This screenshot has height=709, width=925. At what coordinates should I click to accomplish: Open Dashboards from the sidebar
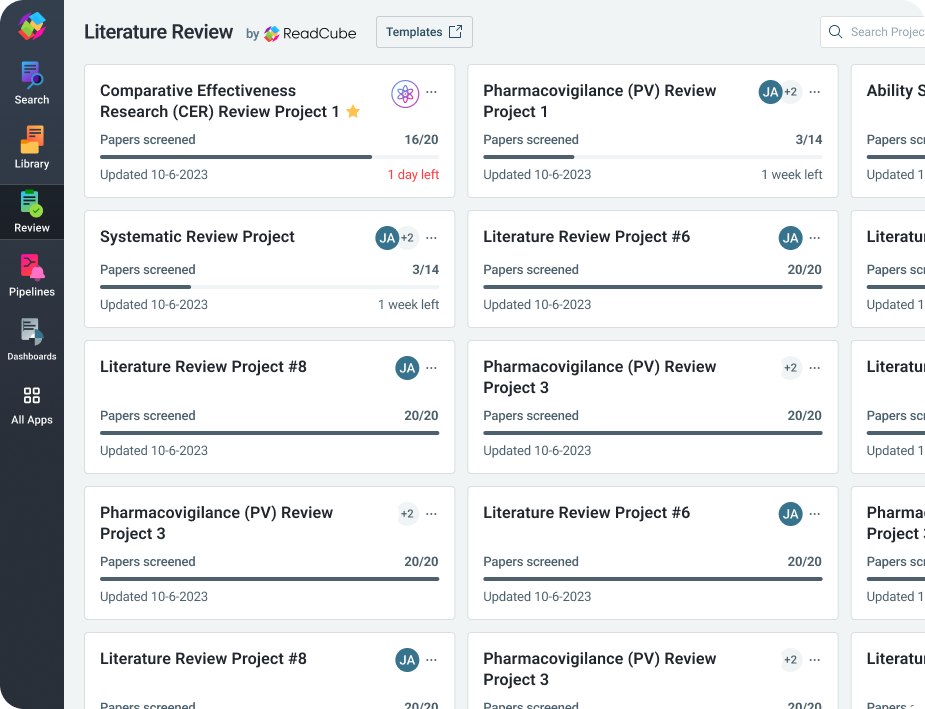(32, 338)
